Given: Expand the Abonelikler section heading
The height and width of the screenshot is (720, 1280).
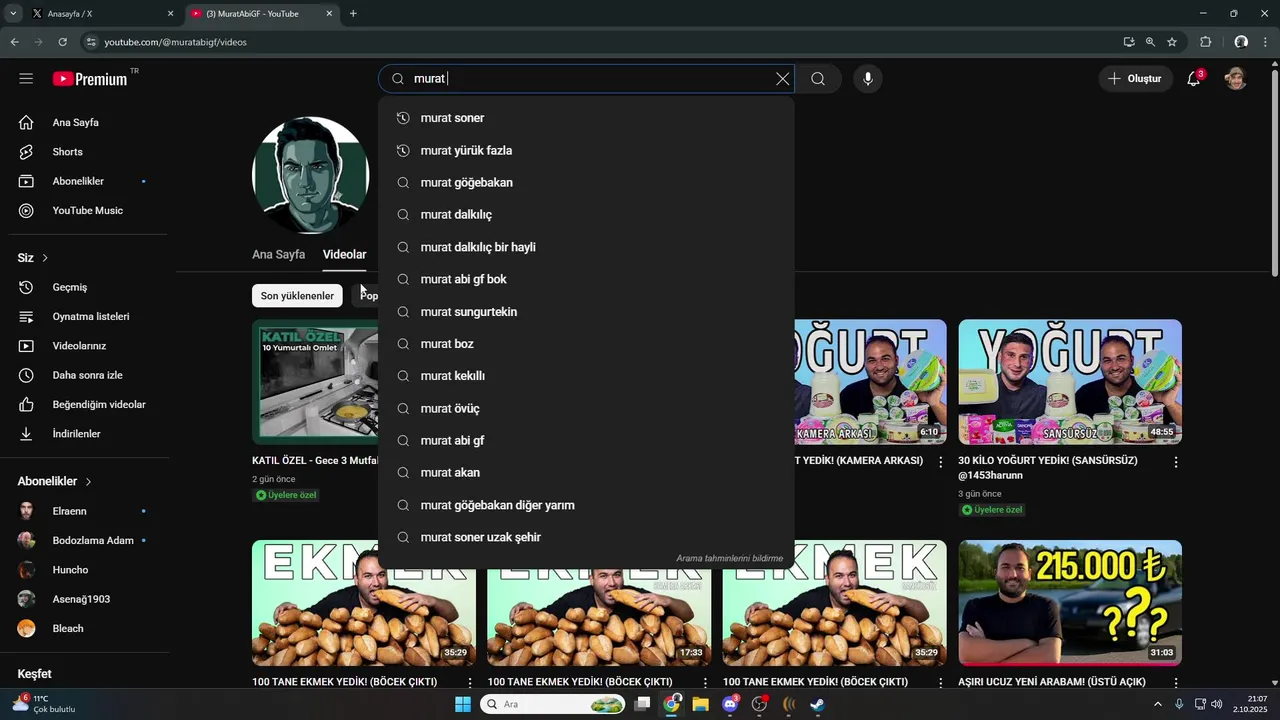Looking at the screenshot, I should click(x=55, y=481).
